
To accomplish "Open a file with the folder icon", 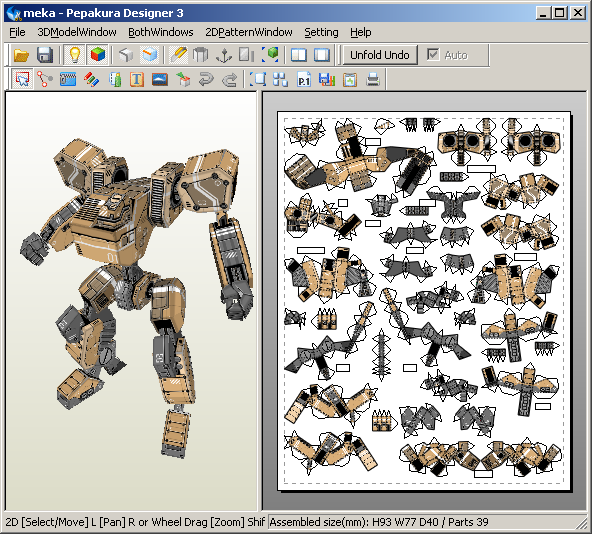I will (21, 55).
